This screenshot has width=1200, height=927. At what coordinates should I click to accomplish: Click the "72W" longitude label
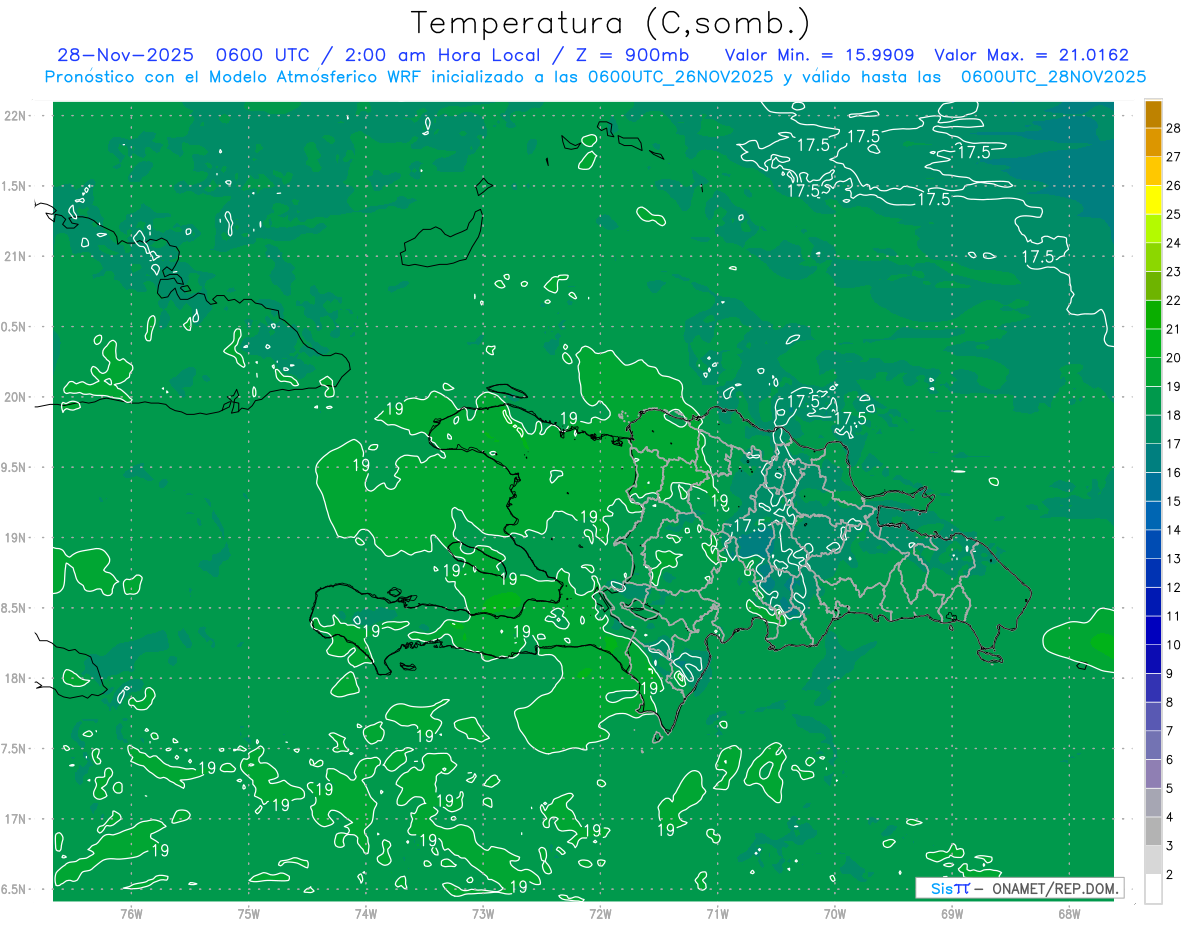(600, 913)
